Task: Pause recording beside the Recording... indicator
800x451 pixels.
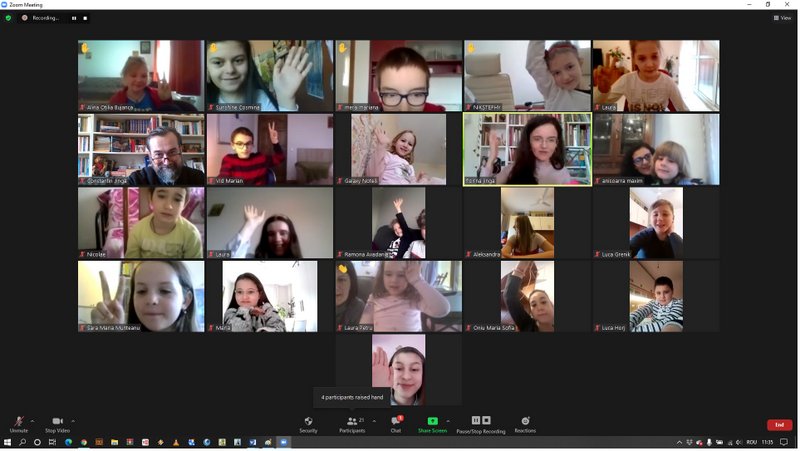Action: click(x=74, y=18)
